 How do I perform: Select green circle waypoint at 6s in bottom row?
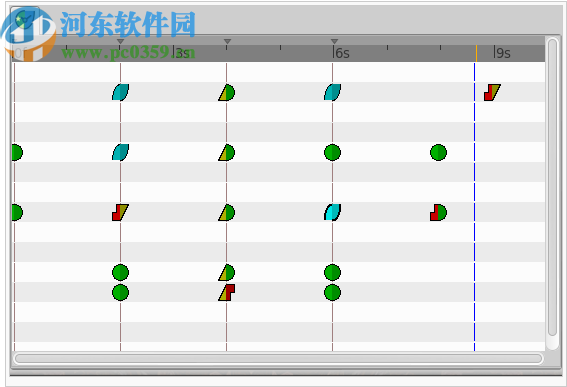pyautogui.click(x=332, y=292)
